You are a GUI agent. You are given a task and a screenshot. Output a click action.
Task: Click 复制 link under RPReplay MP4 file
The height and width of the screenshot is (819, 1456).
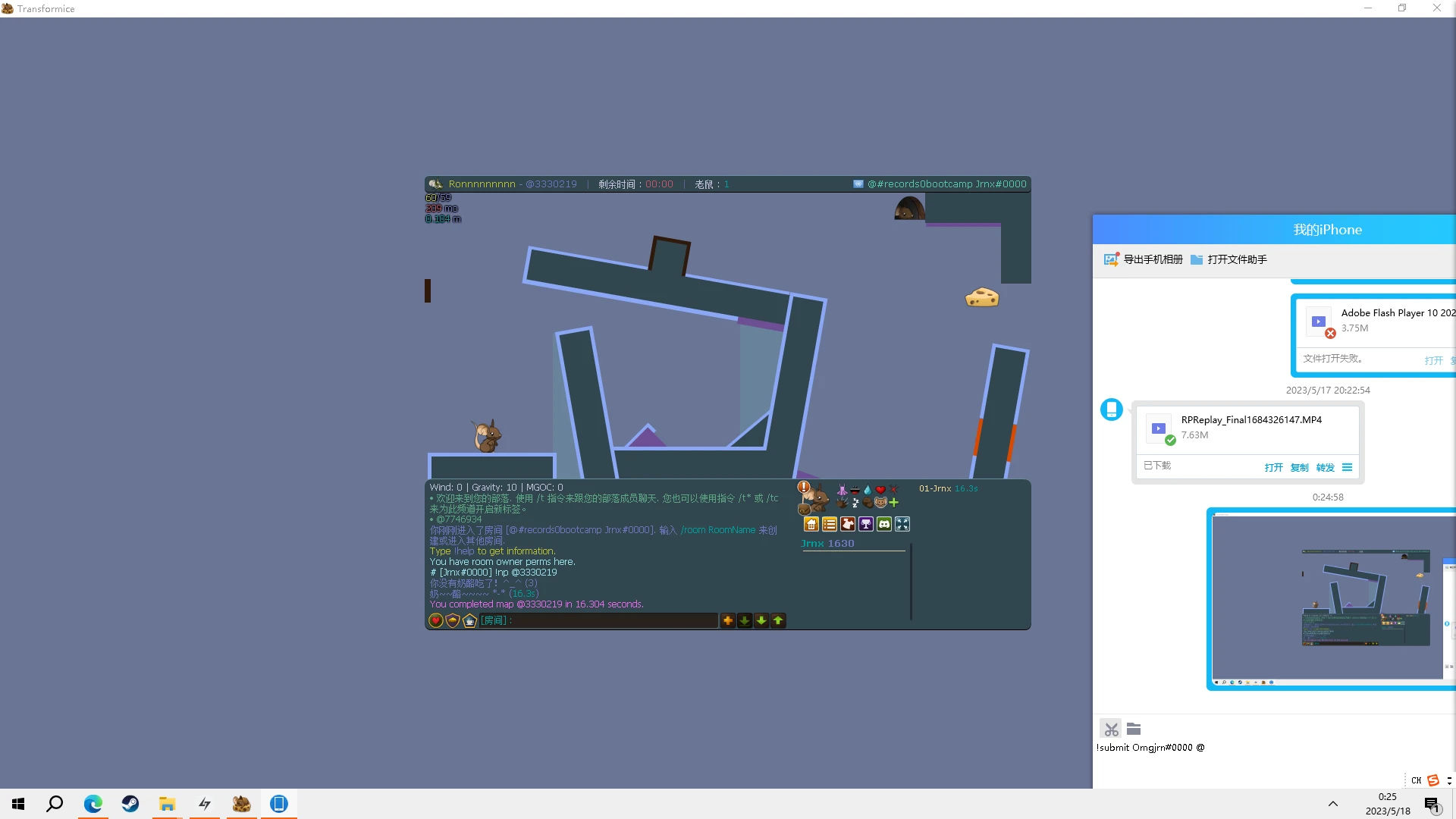[1299, 468]
